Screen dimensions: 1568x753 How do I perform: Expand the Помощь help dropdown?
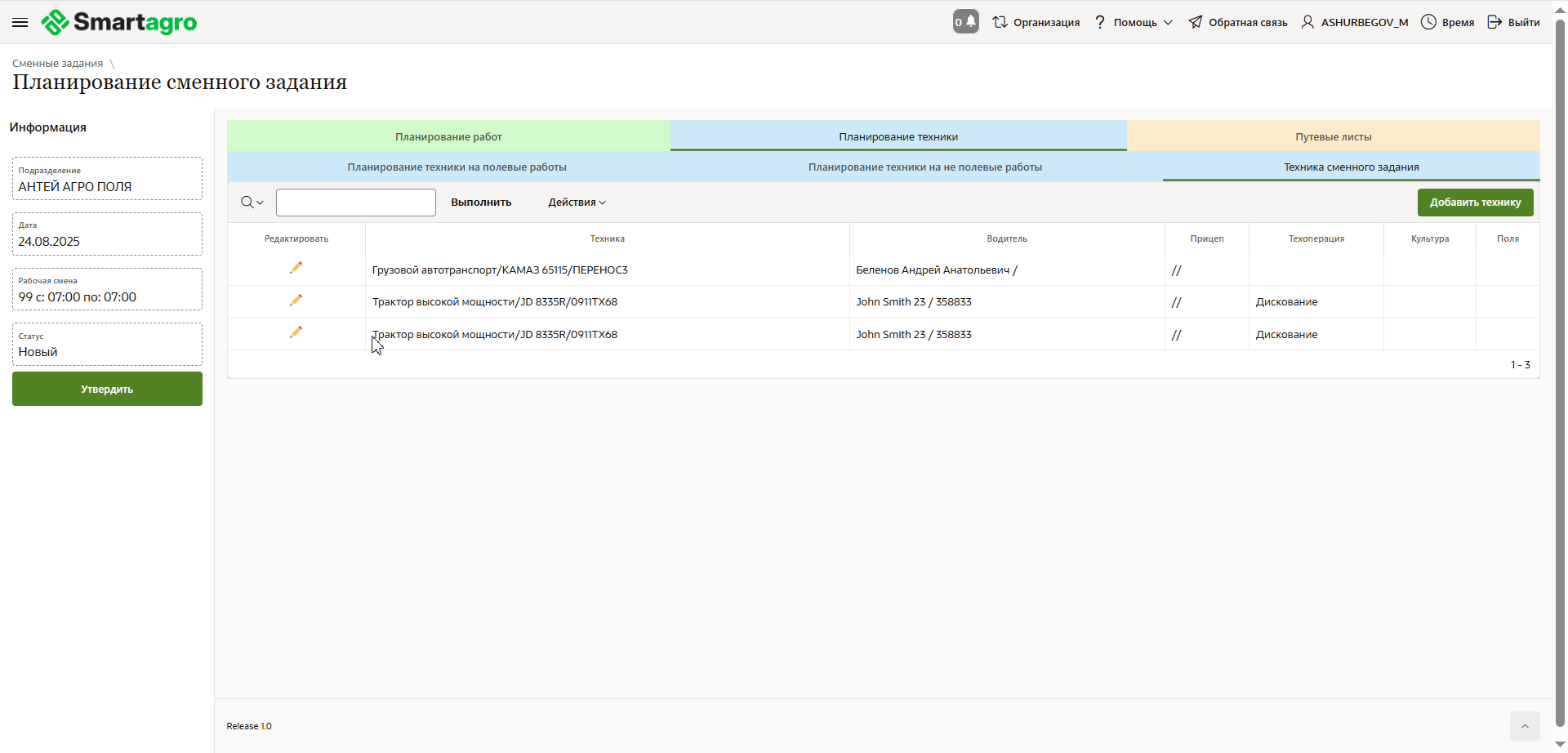[x=1134, y=23]
